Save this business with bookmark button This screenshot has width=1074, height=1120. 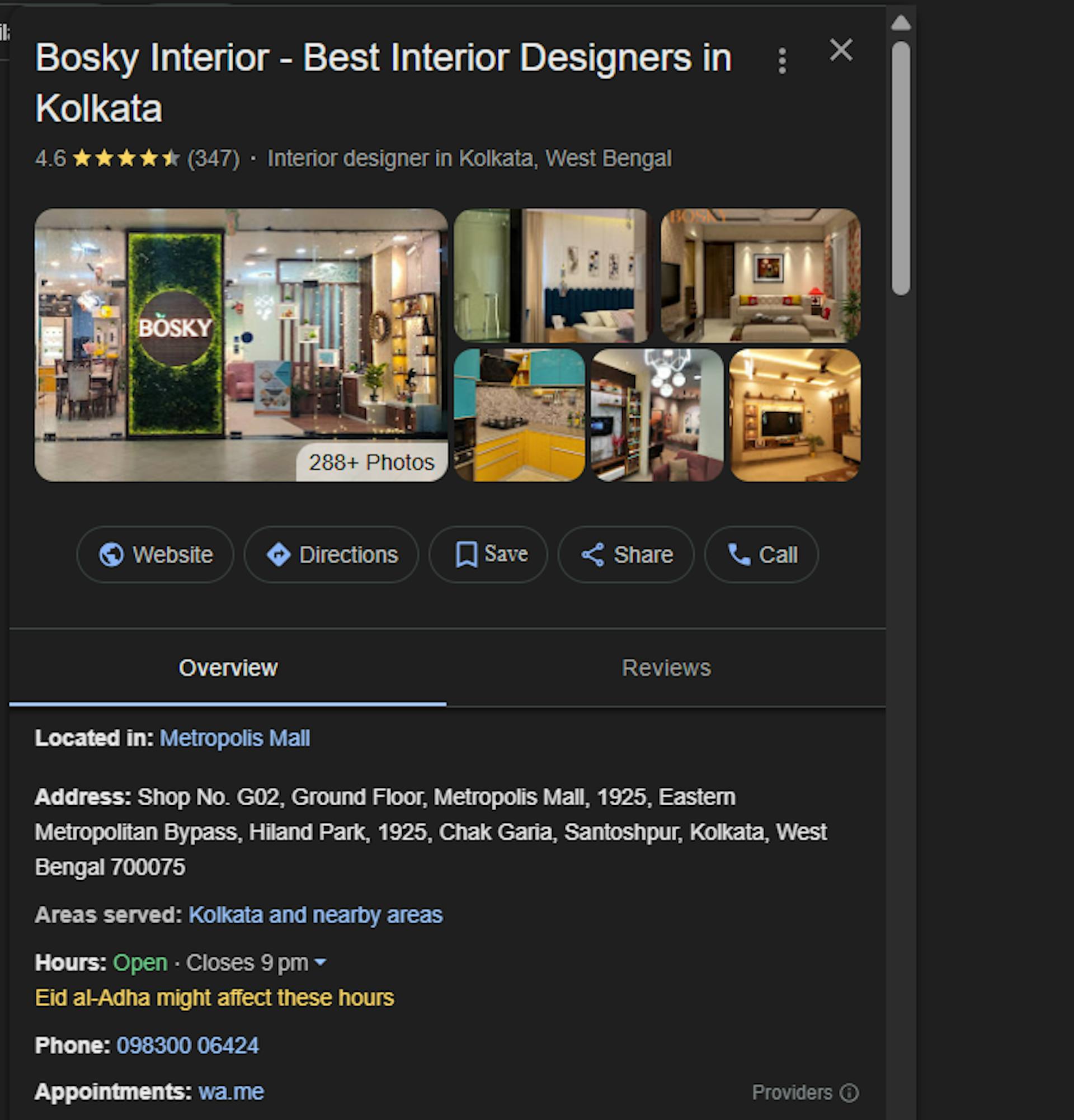pyautogui.click(x=488, y=554)
